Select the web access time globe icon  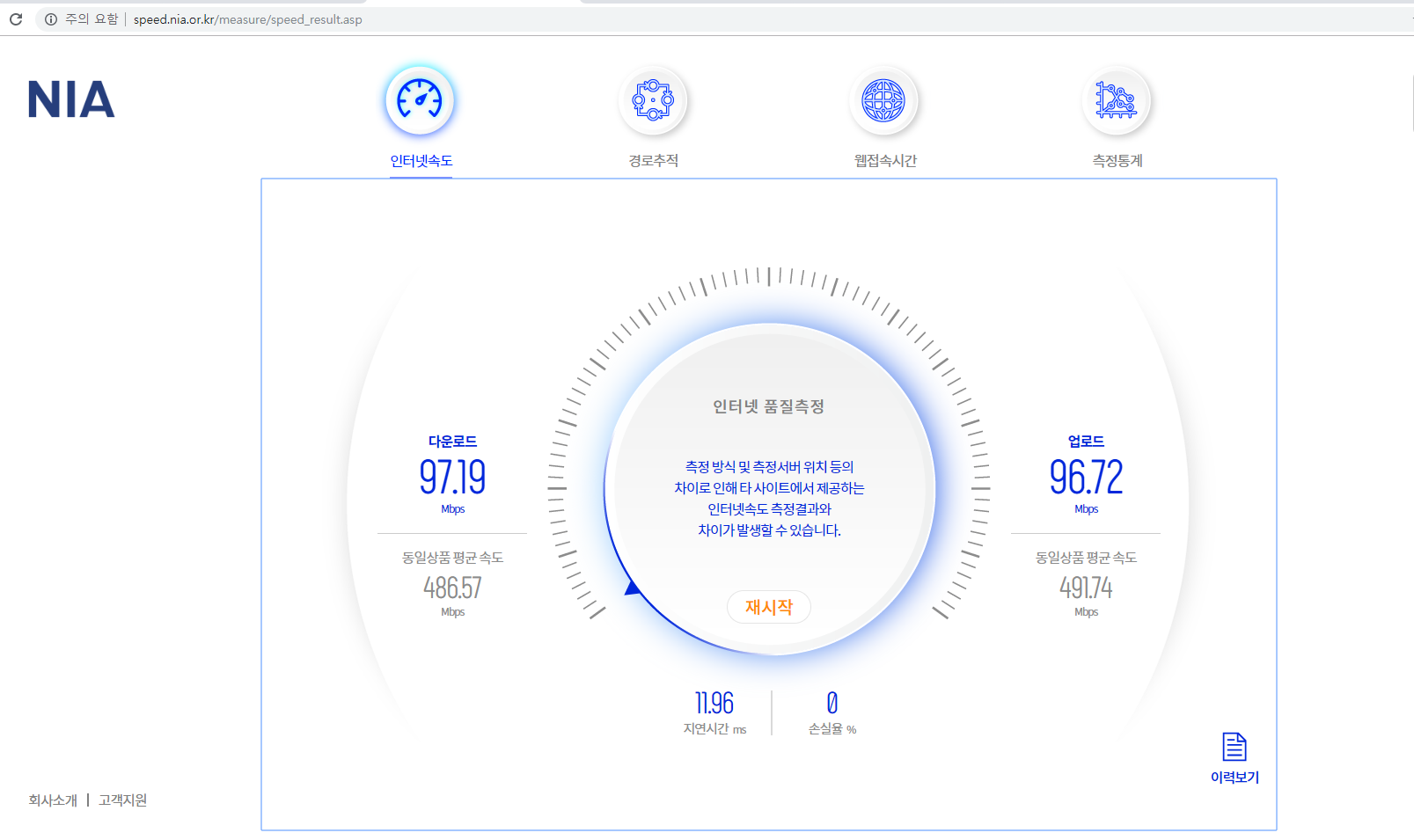[x=883, y=100]
